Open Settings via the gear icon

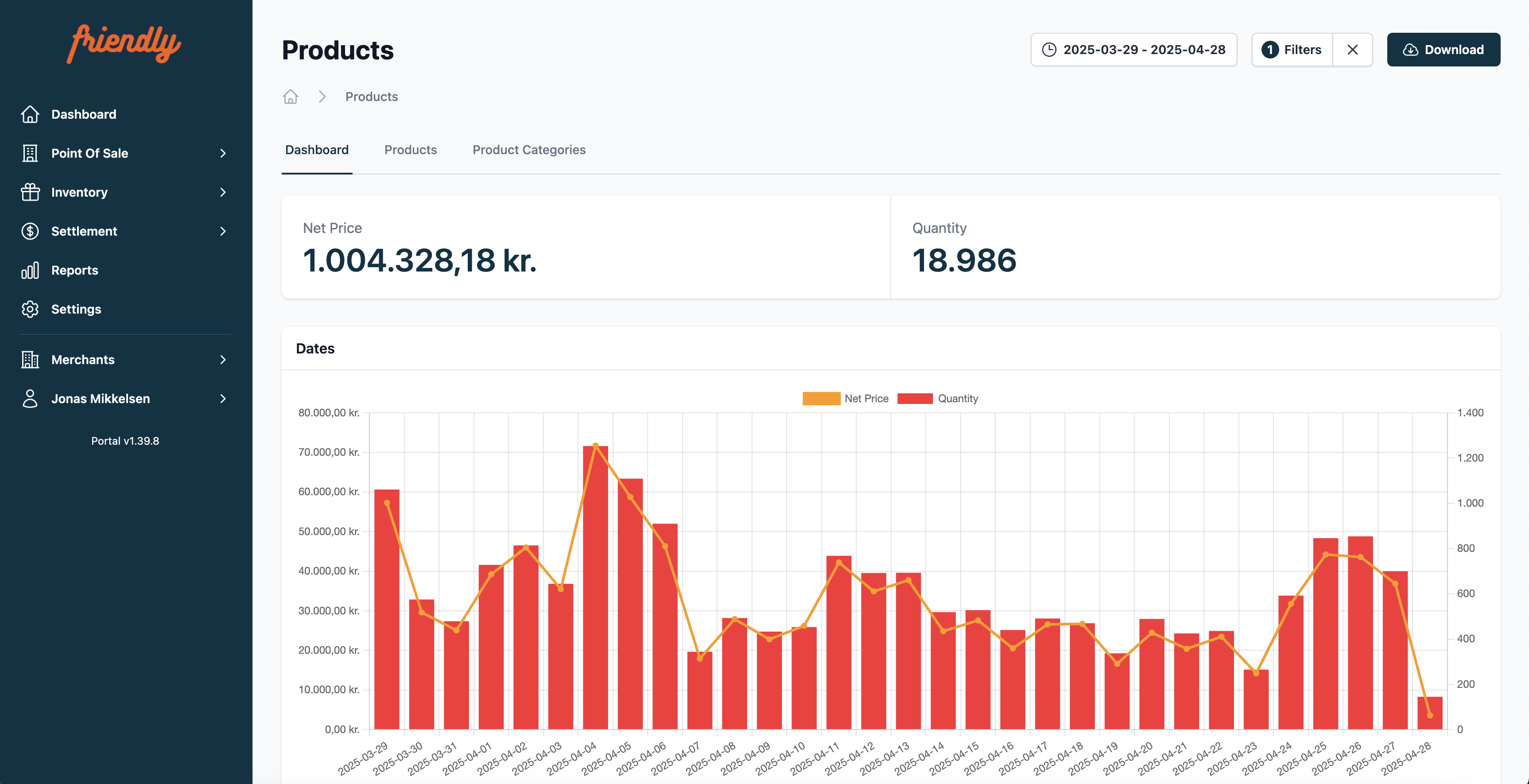coord(30,309)
